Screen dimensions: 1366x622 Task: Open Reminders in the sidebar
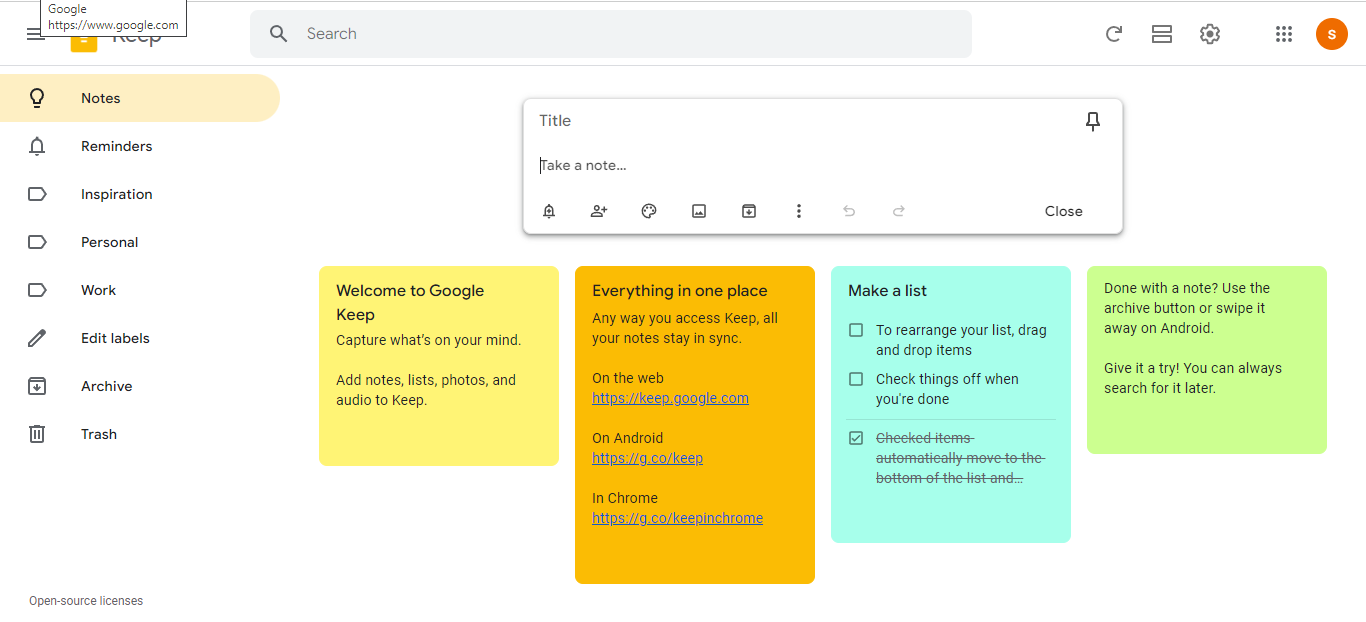pos(140,146)
